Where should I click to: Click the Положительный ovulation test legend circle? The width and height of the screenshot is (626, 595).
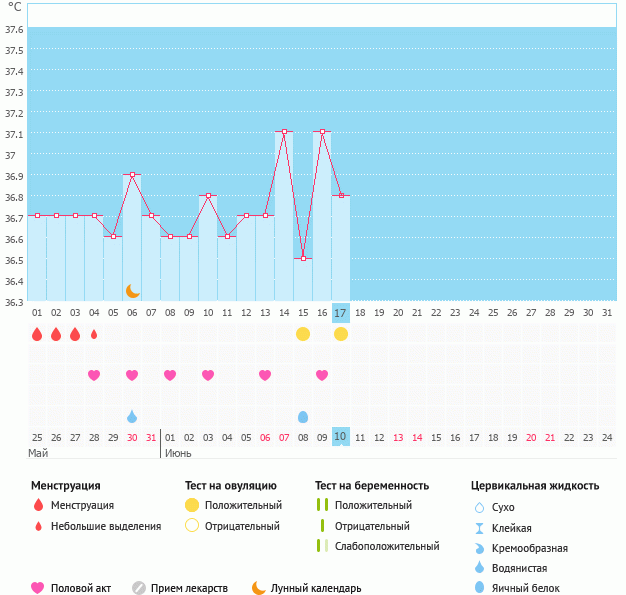(x=192, y=505)
